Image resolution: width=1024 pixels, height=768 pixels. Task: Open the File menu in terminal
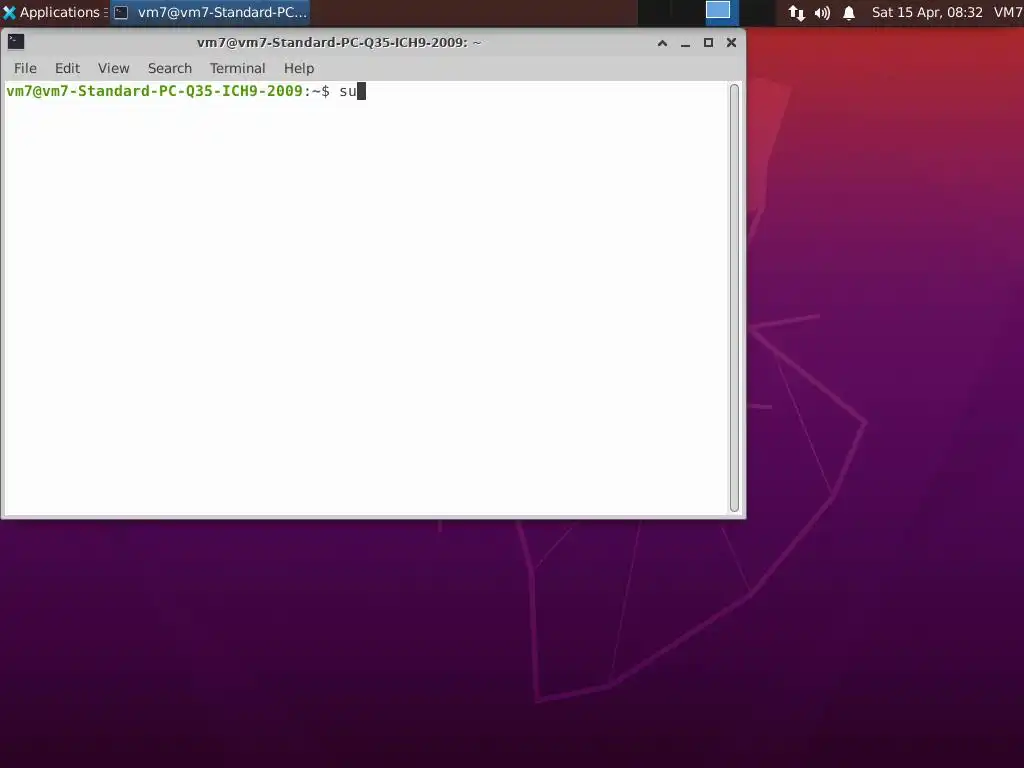pos(25,68)
